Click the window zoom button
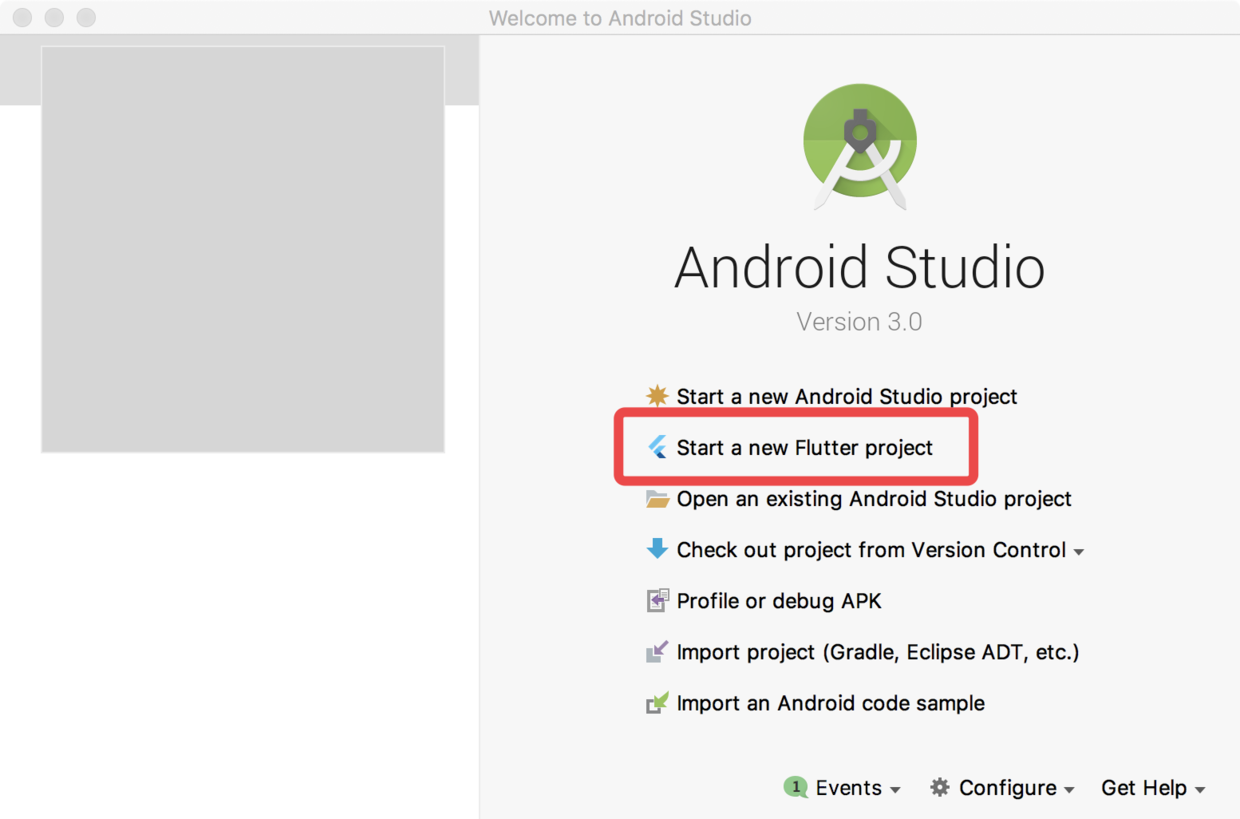Viewport: 1240px width, 819px height. pyautogui.click(x=86, y=18)
